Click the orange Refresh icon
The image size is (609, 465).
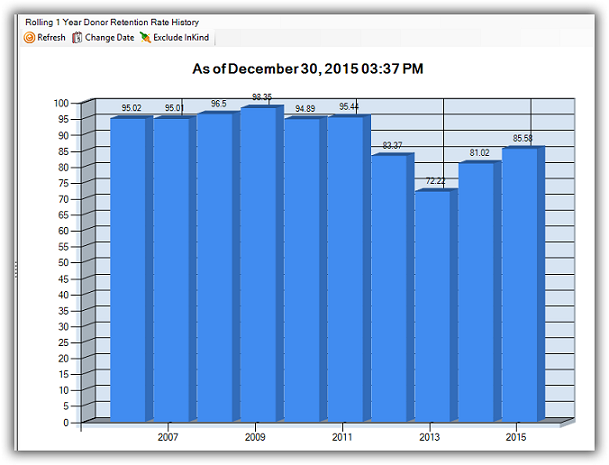click(x=30, y=38)
